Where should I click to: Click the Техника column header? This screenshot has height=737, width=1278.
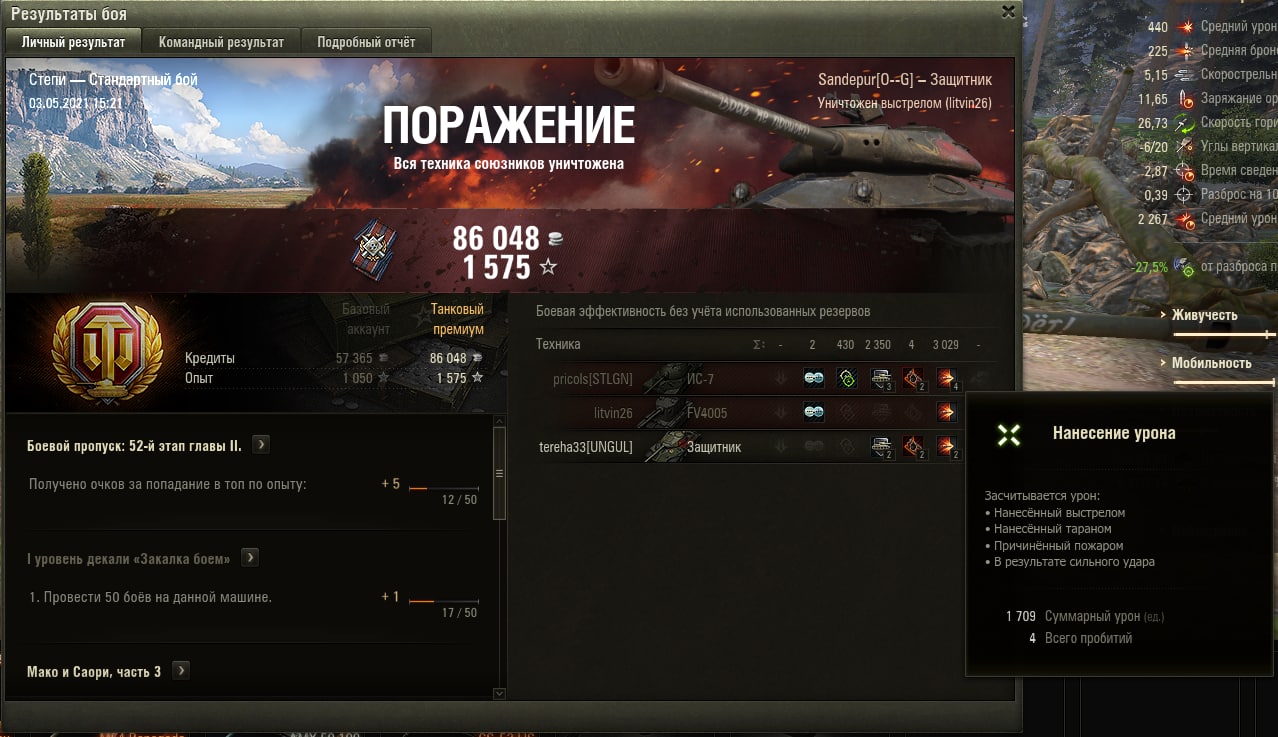click(x=558, y=344)
